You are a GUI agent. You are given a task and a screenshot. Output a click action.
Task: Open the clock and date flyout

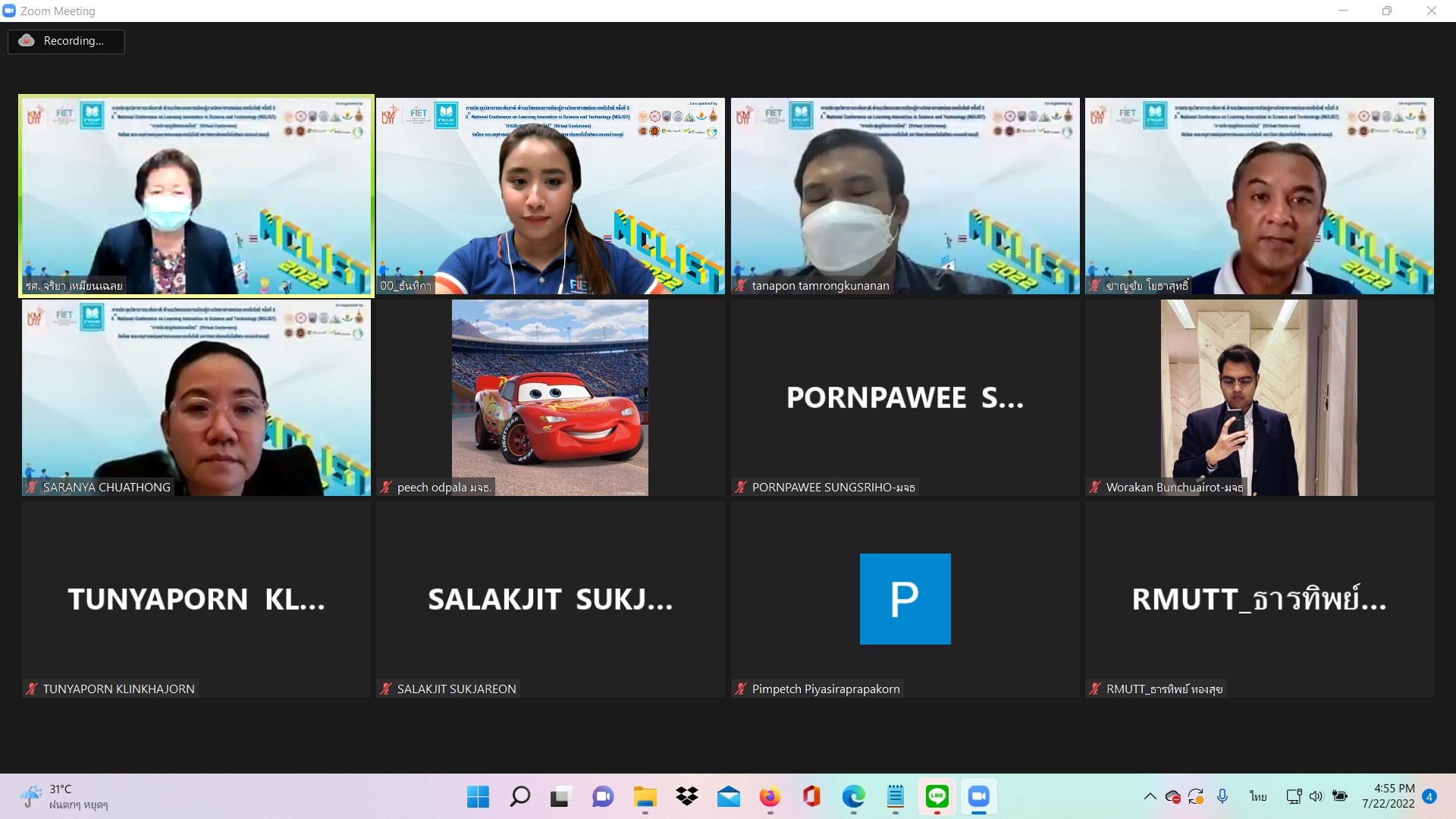click(x=1388, y=796)
